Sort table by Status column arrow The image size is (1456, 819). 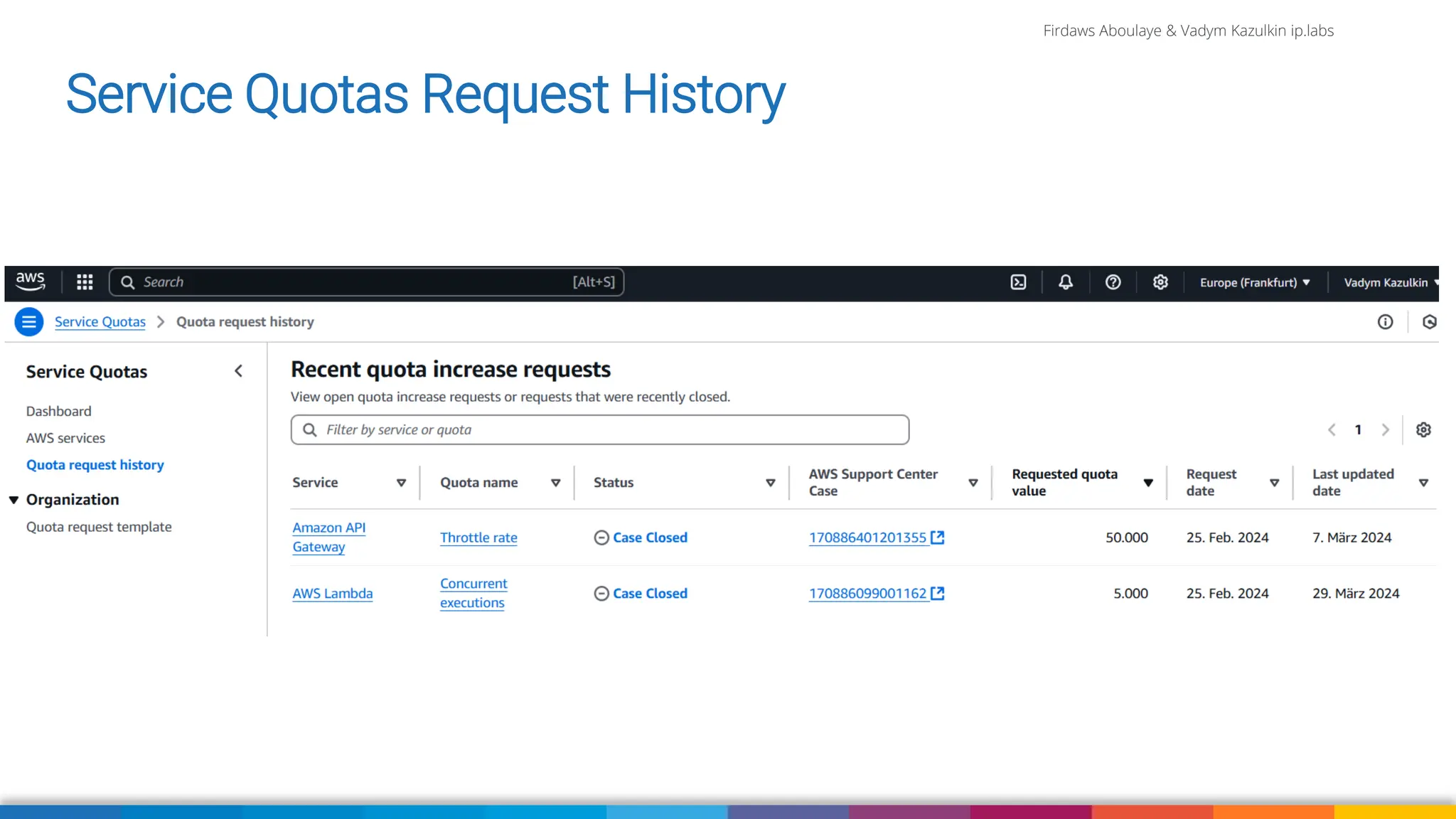770,483
